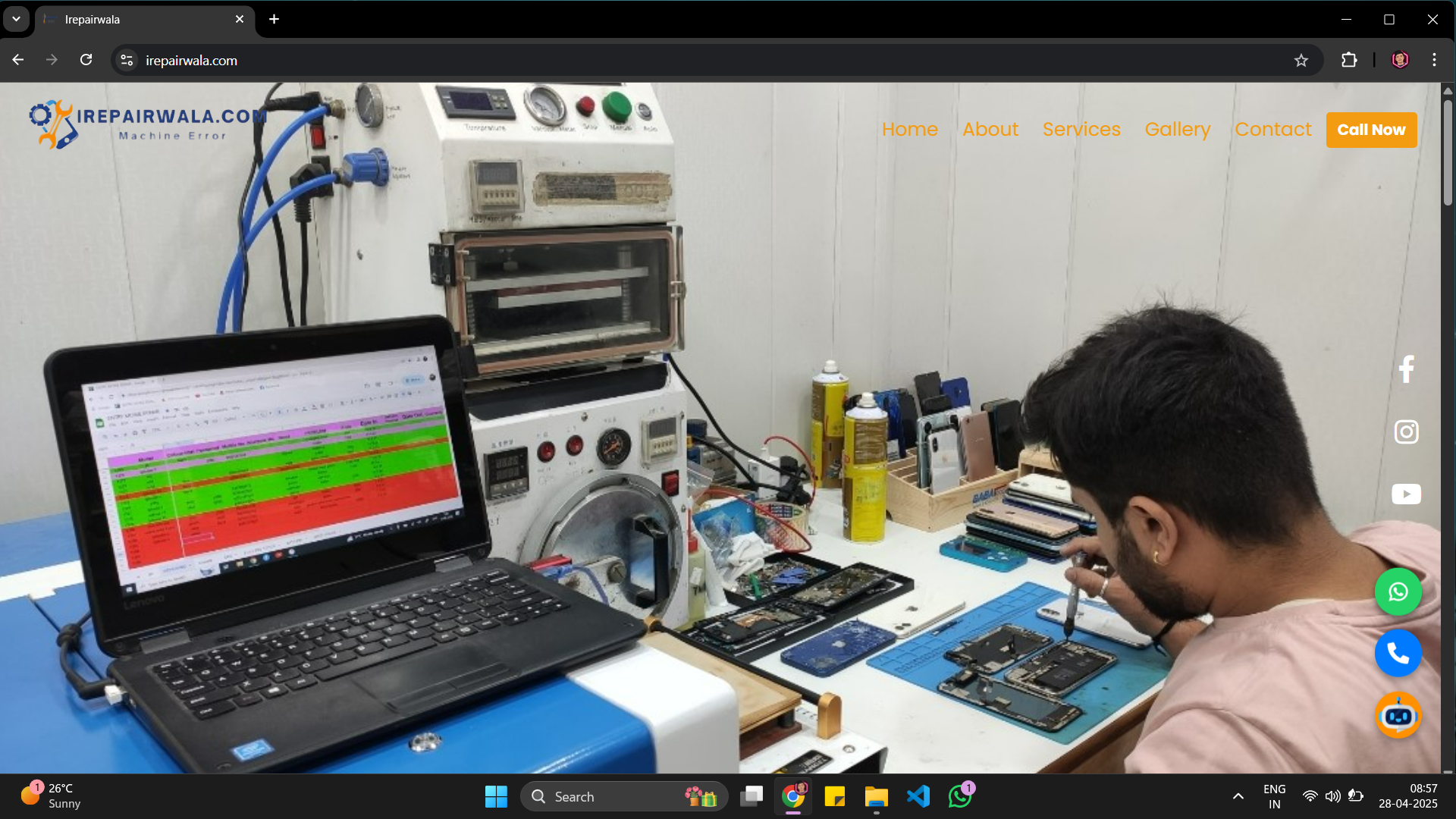Bookmark this page with the star icon
The height and width of the screenshot is (819, 1456).
coord(1301,61)
